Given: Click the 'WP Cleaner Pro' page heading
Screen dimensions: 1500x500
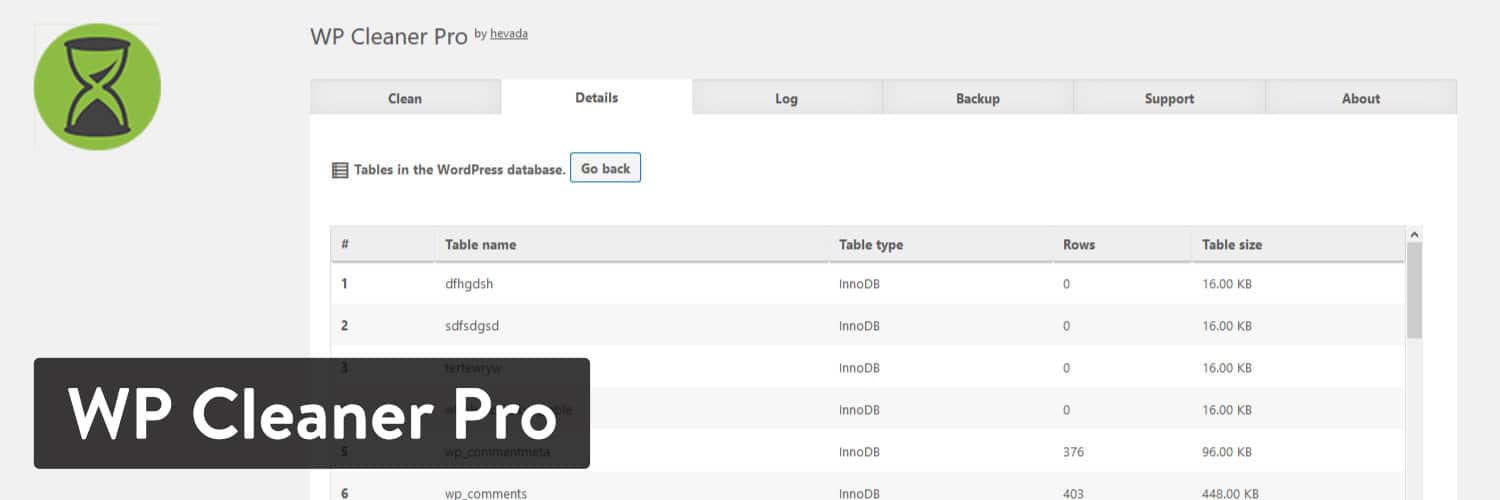Looking at the screenshot, I should (389, 36).
